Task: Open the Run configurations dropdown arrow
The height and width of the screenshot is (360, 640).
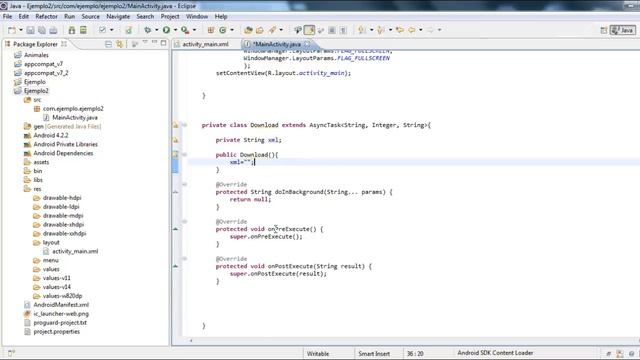Action: [x=176, y=30]
